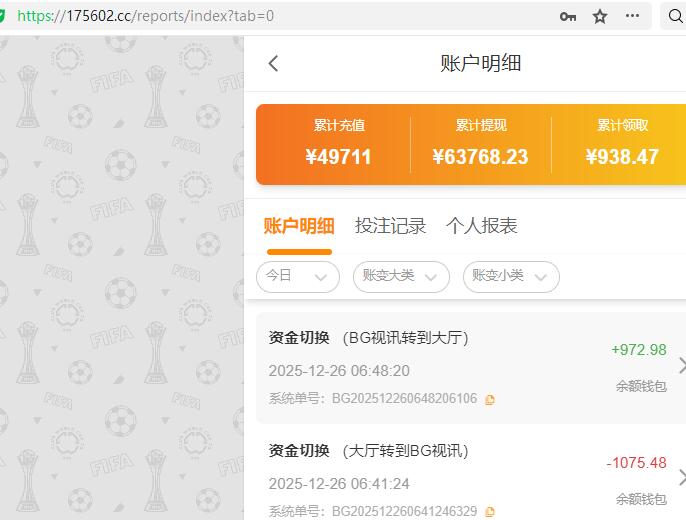686x520 pixels.
Task: Copy order number BG202512260641246329
Action: tap(490, 512)
